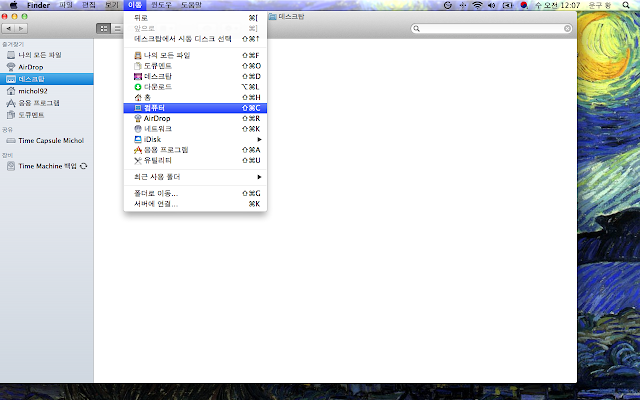Select 나의 모든 파일 in the Go menu
Viewport: 640px width, 400px height.
coord(195,55)
